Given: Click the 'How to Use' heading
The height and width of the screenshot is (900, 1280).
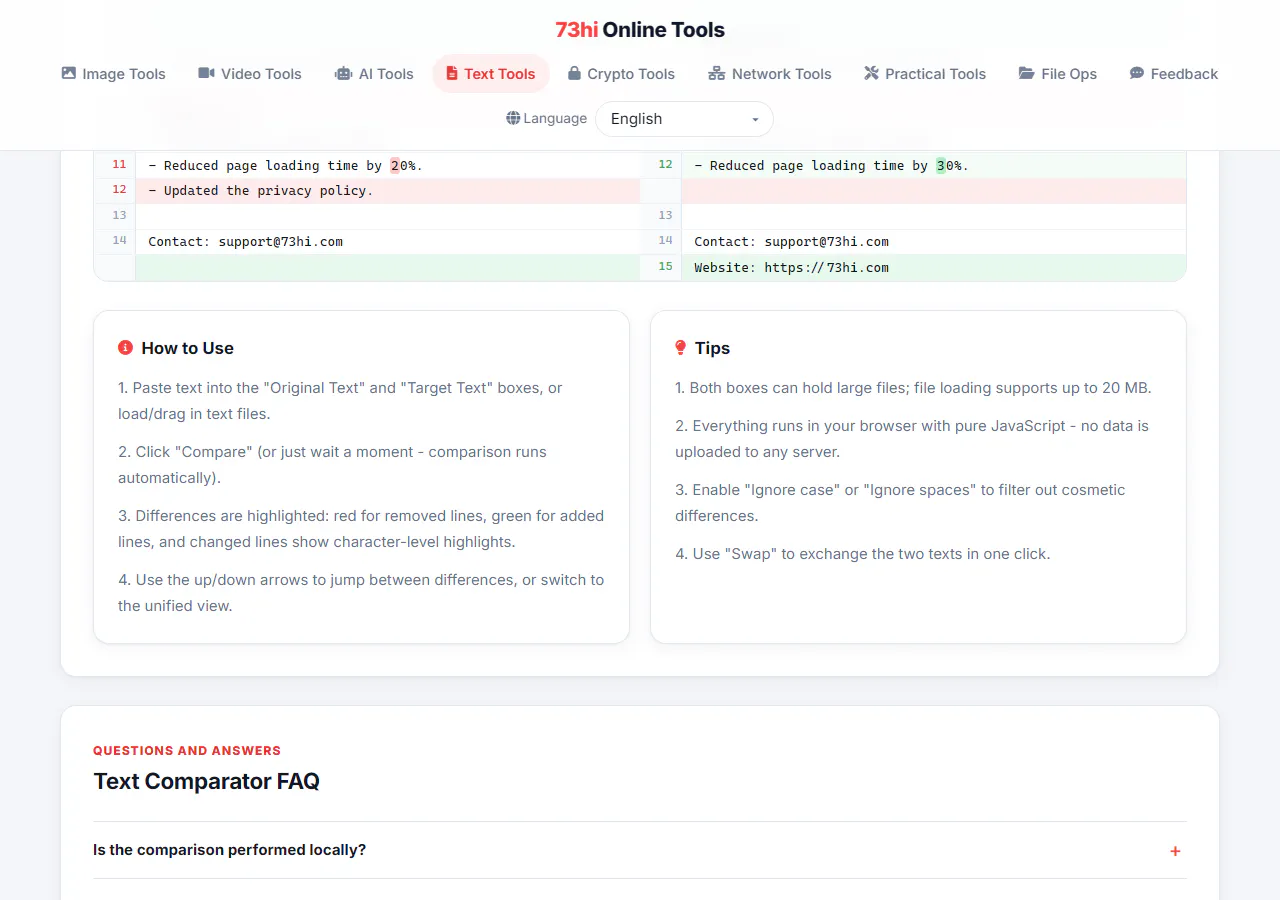Looking at the screenshot, I should click(x=187, y=348).
